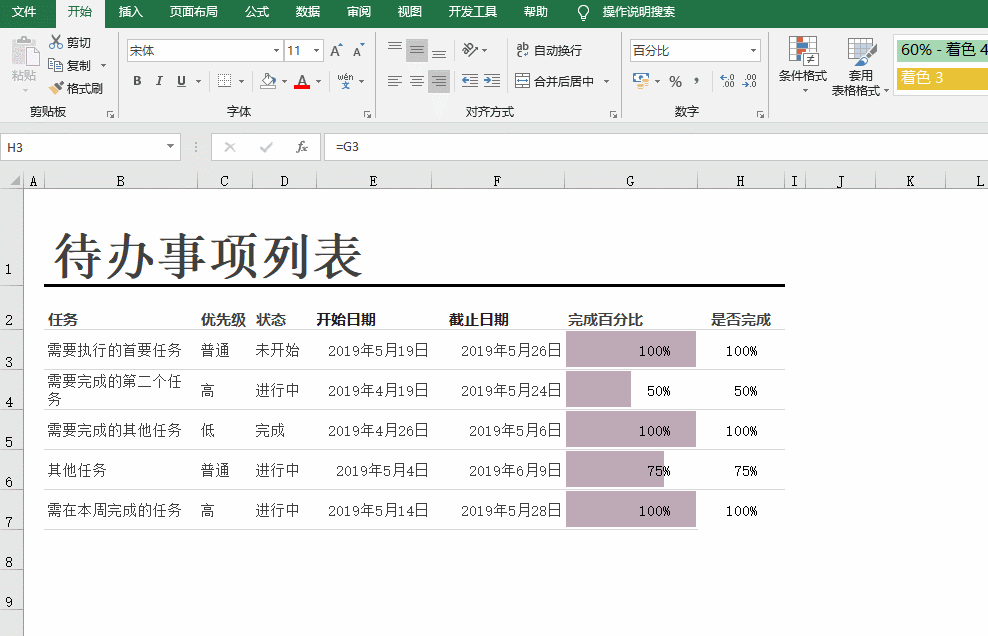This screenshot has width=988, height=636.
Task: Apply fill color bucket
Action: [x=268, y=81]
